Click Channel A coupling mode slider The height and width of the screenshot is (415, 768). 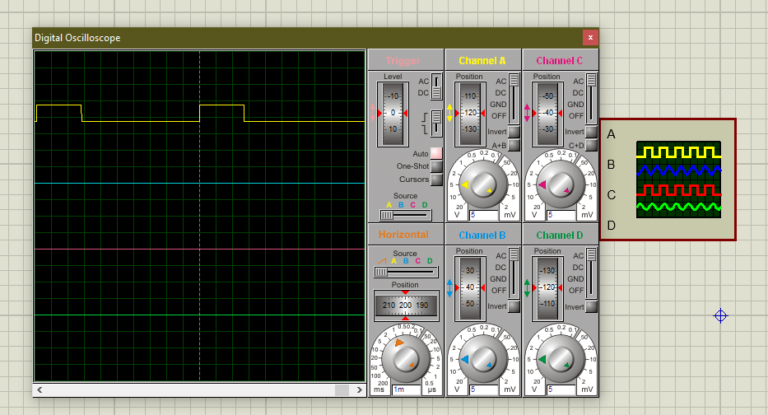click(514, 98)
